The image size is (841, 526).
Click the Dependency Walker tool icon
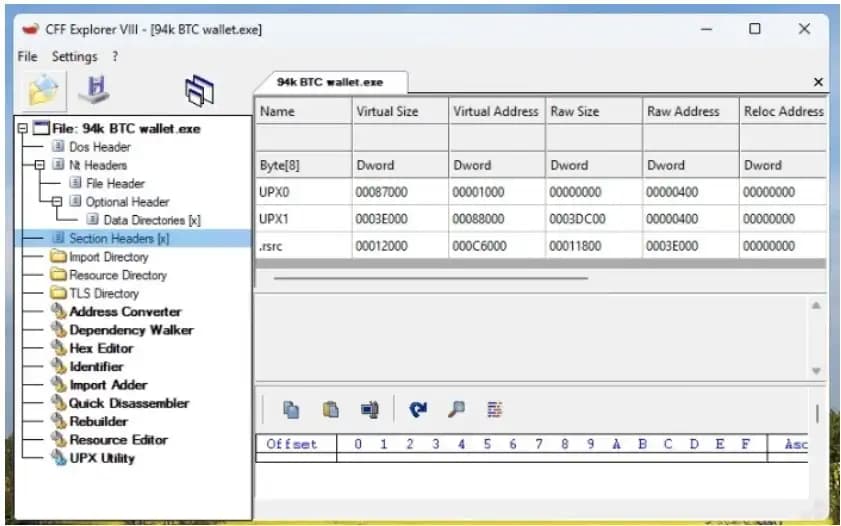(58, 330)
